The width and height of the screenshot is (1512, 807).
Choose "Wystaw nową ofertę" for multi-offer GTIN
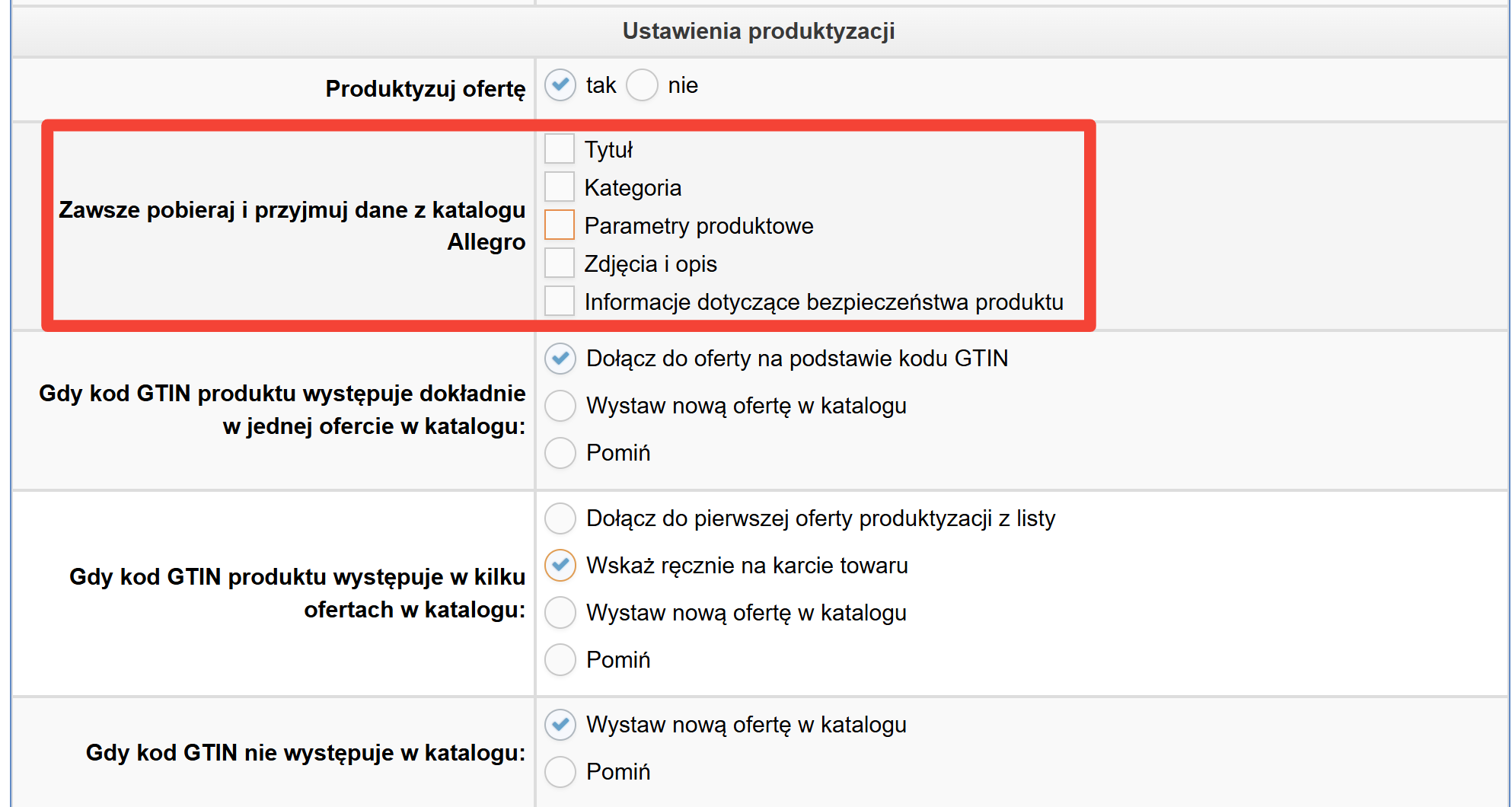coord(560,613)
